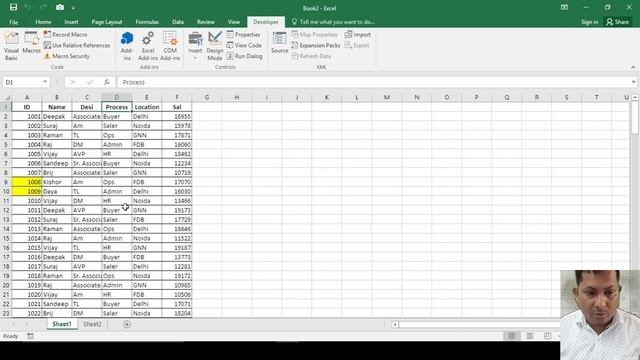
Task: Click the vertical scrollbar up arrow
Action: pos(635,97)
